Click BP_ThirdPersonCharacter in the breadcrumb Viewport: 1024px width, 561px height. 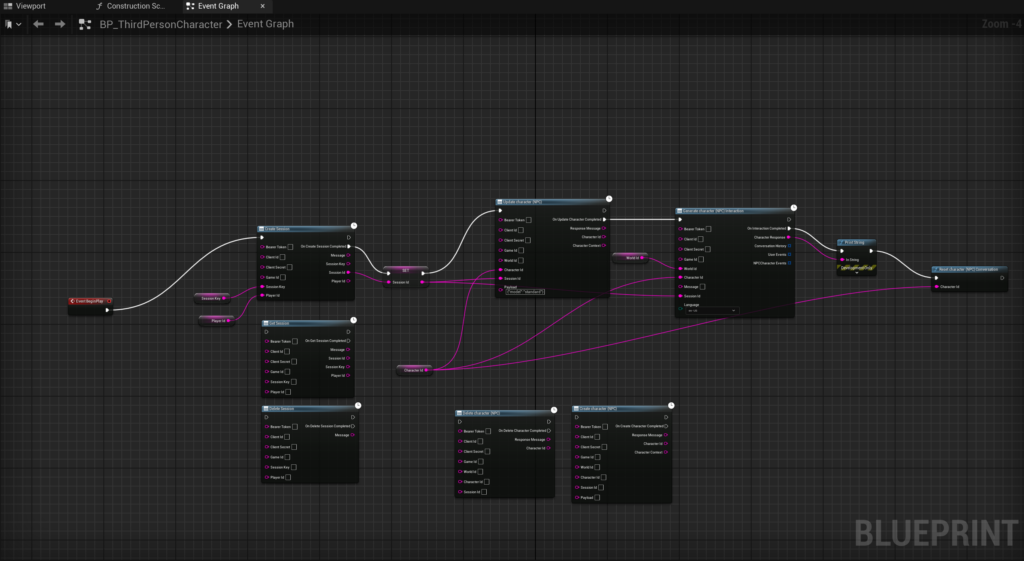(161, 24)
